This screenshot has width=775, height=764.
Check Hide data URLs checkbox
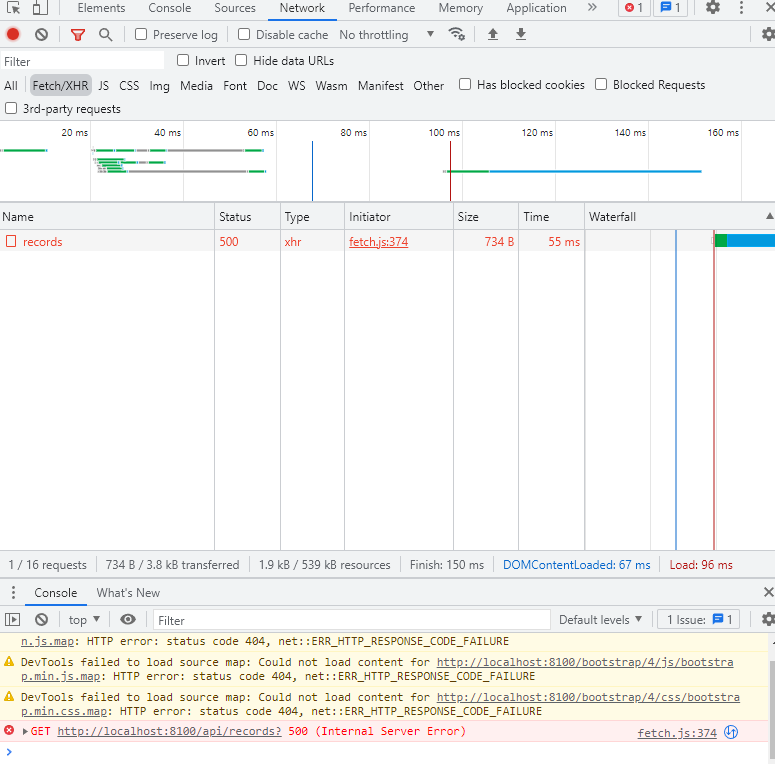(241, 60)
